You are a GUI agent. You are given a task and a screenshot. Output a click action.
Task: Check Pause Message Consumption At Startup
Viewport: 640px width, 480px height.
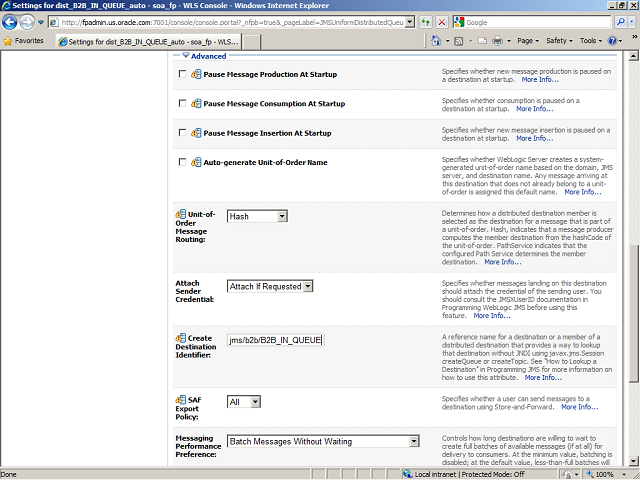click(181, 104)
